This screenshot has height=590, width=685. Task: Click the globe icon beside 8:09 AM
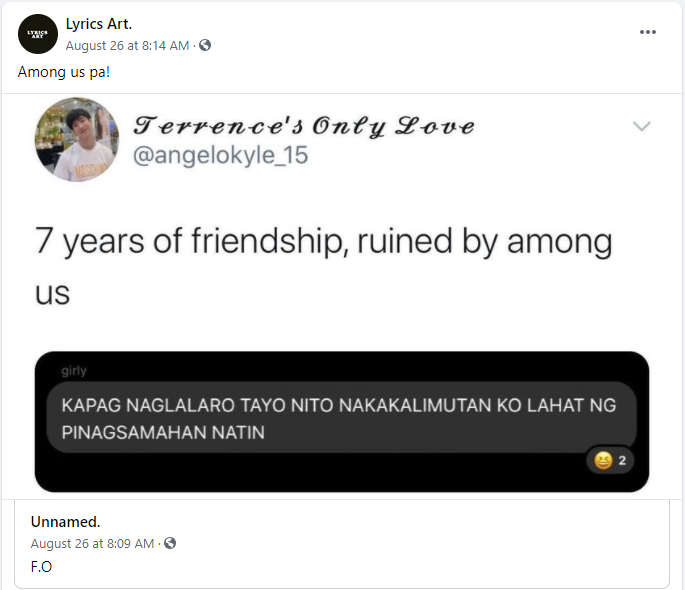tap(170, 543)
